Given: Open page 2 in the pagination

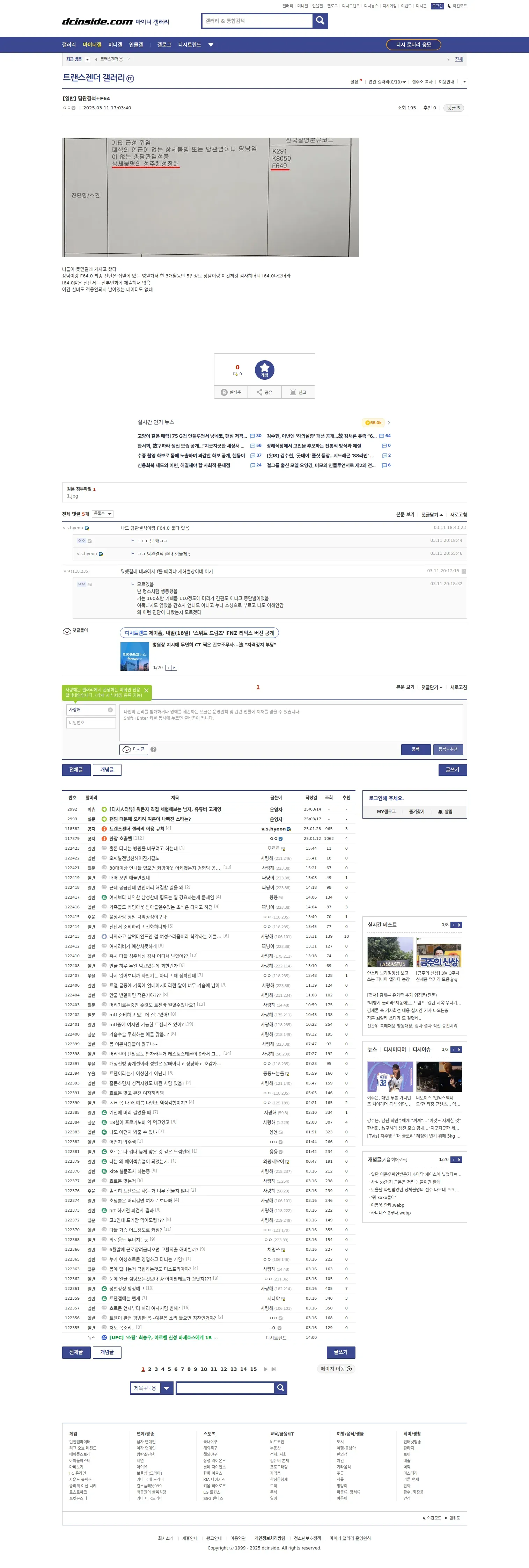Looking at the screenshot, I should coord(149,1369).
